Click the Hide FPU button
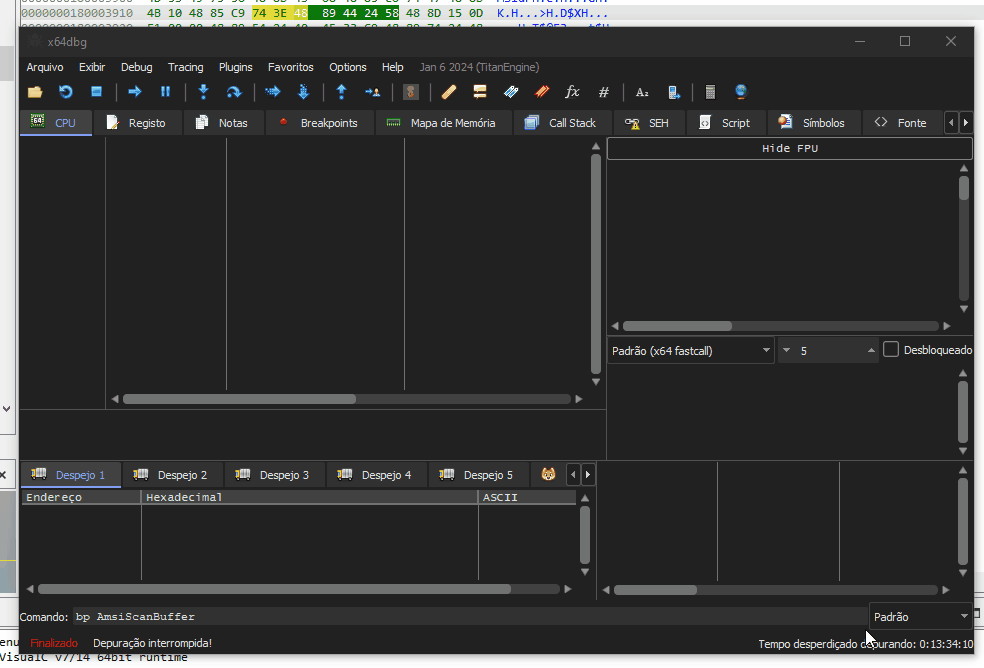 tap(790, 148)
